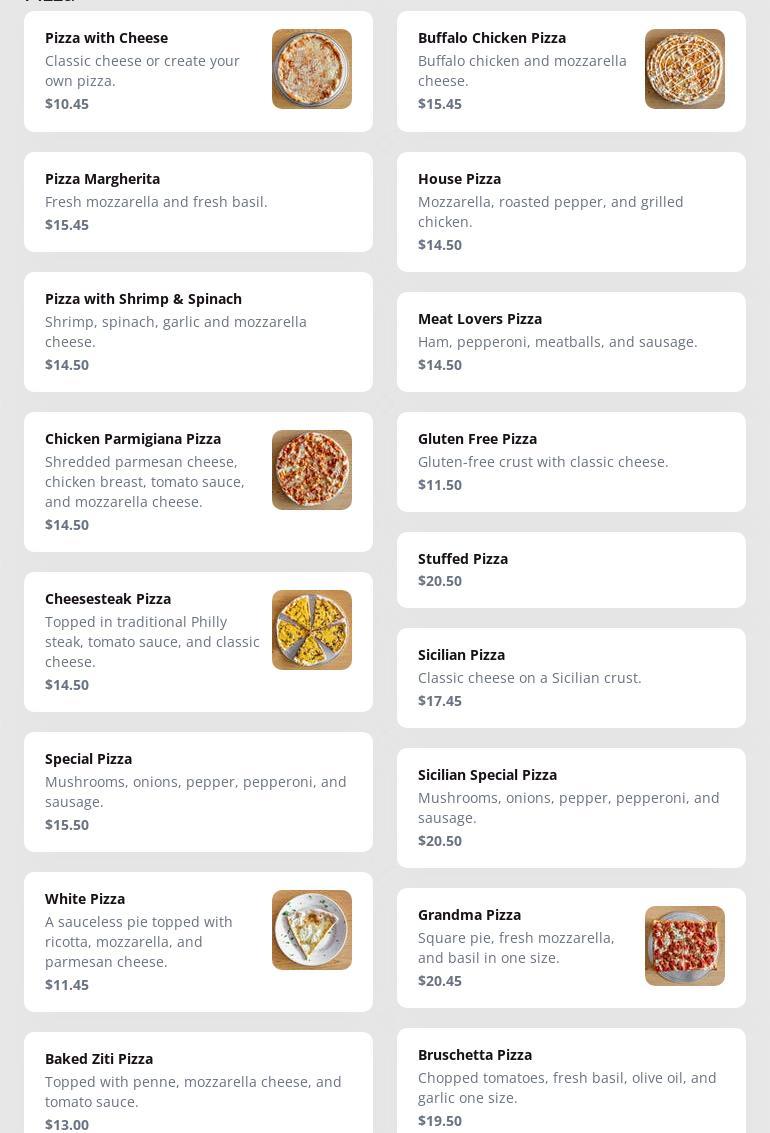Viewport: 770px width, 1133px height.
Task: Pick the Meat Lovers Pizza item
Action: (x=571, y=342)
